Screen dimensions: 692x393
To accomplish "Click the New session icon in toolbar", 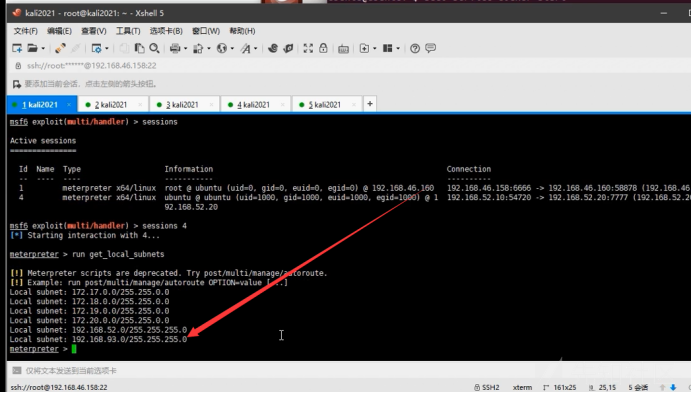I will click(17, 48).
